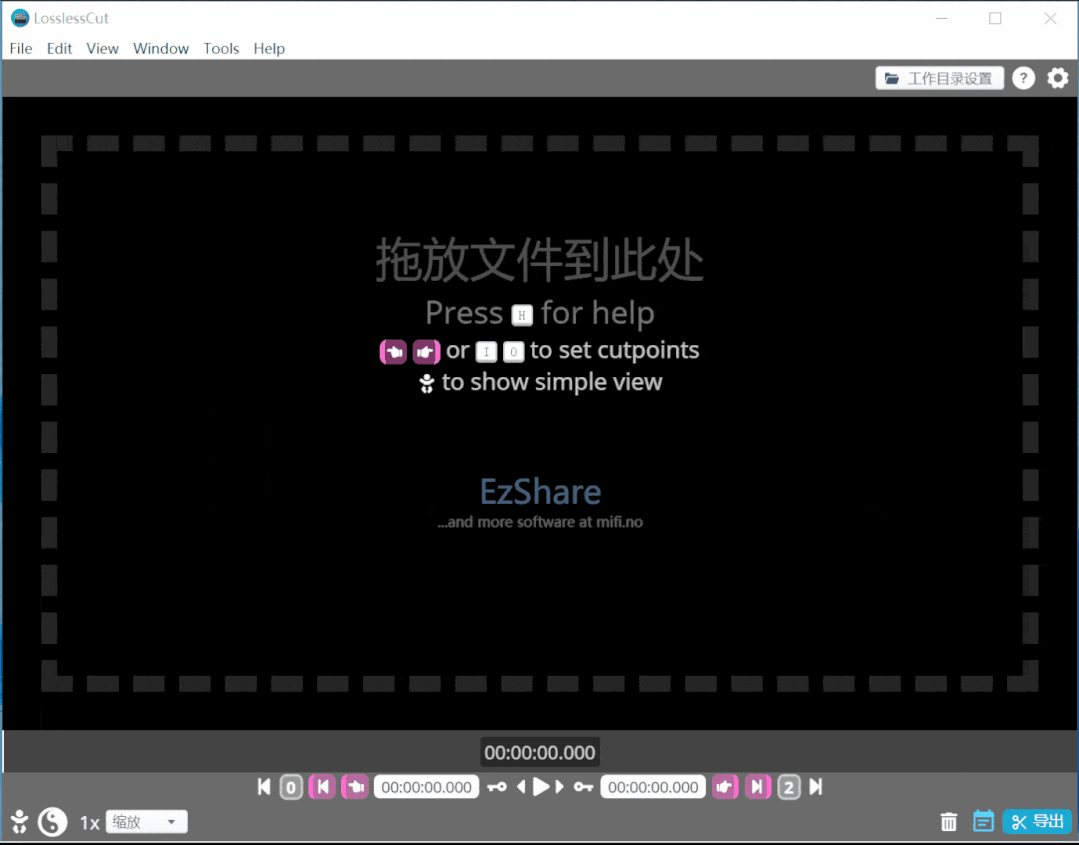Set cut end with right pointing hand
Viewport: 1079px width, 845px height.
(725, 787)
